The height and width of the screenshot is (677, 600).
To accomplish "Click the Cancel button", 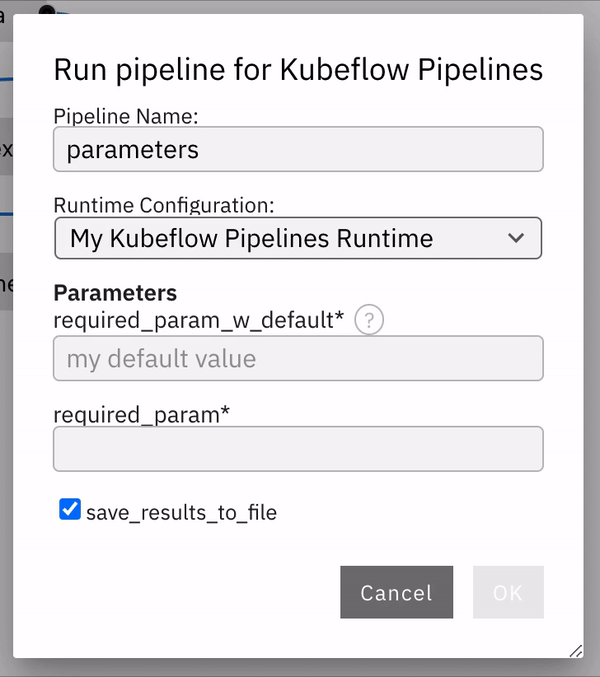I will [x=397, y=592].
